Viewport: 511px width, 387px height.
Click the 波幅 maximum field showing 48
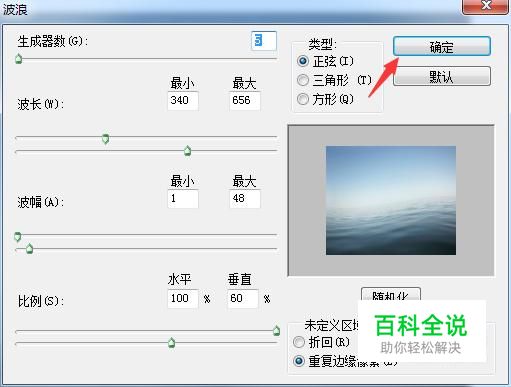(245, 199)
